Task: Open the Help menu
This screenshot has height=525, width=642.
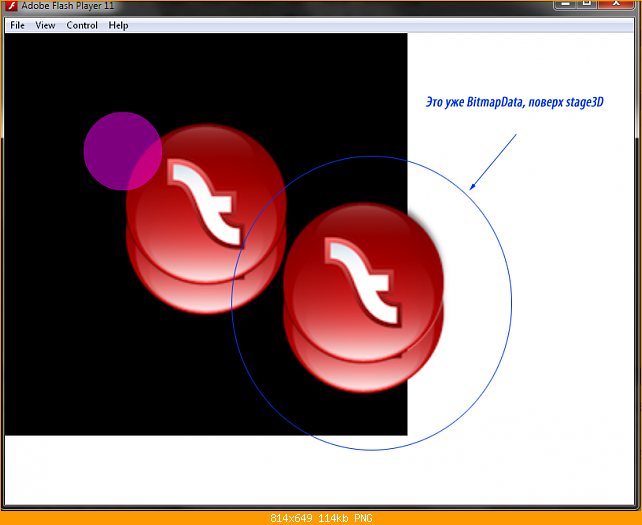Action: (118, 25)
